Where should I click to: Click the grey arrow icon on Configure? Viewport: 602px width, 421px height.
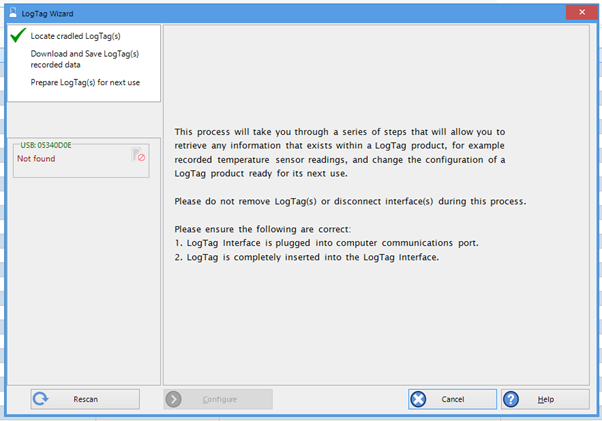174,399
